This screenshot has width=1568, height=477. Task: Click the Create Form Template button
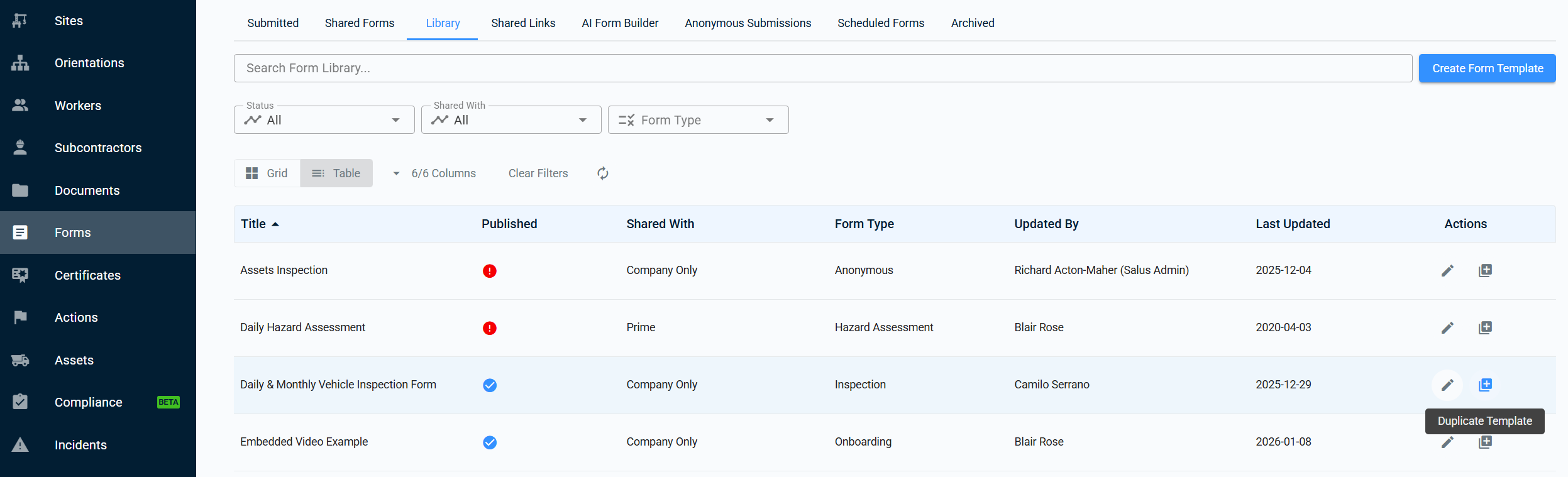[x=1487, y=69]
